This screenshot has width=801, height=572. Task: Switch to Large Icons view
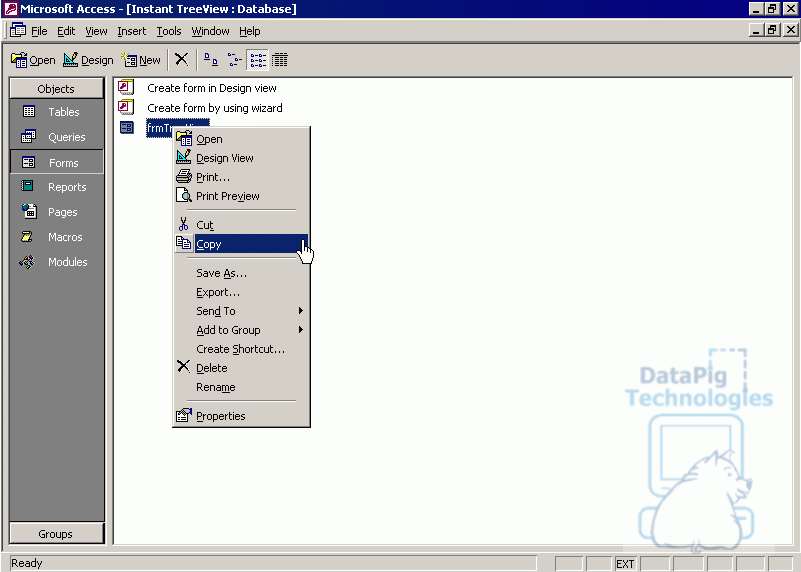211,60
